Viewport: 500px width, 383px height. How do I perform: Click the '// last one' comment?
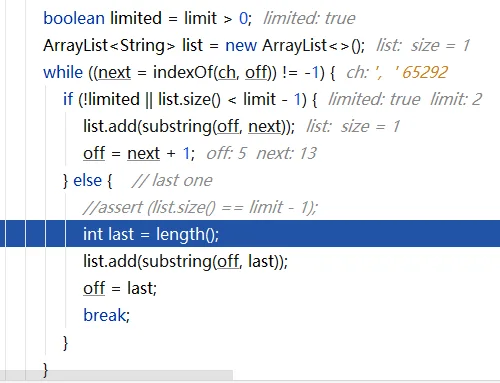click(172, 180)
